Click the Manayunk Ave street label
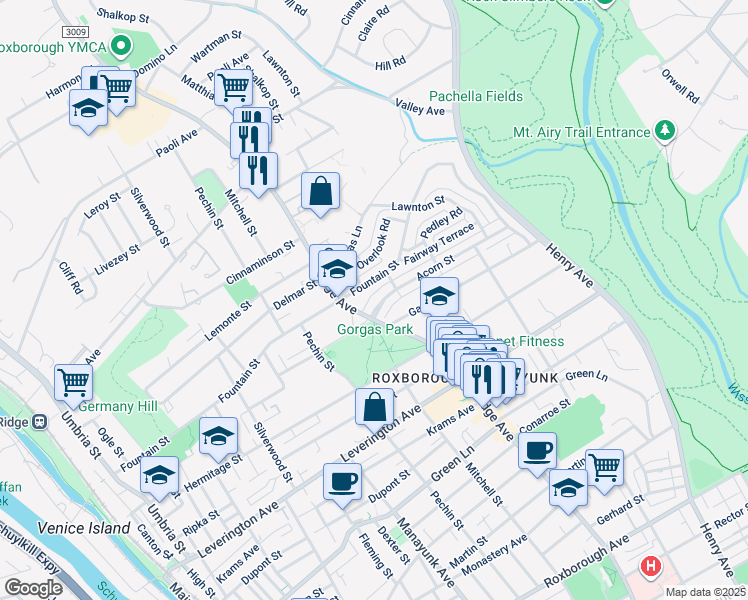Viewport: 748px width, 600px height. click(x=426, y=552)
